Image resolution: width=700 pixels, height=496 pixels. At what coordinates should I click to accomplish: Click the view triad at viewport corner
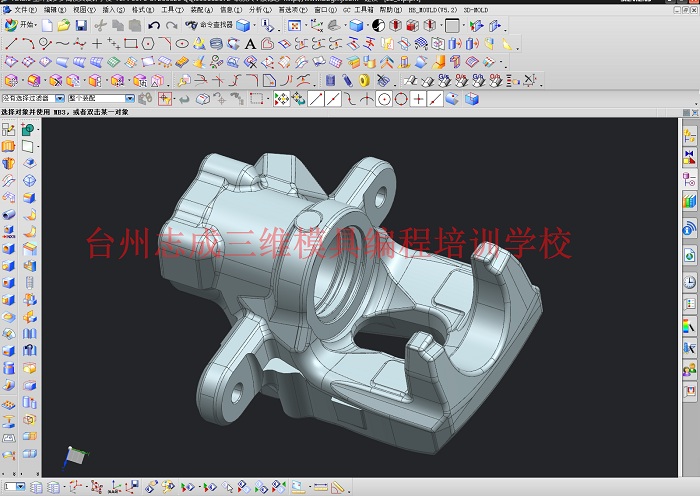75,458
